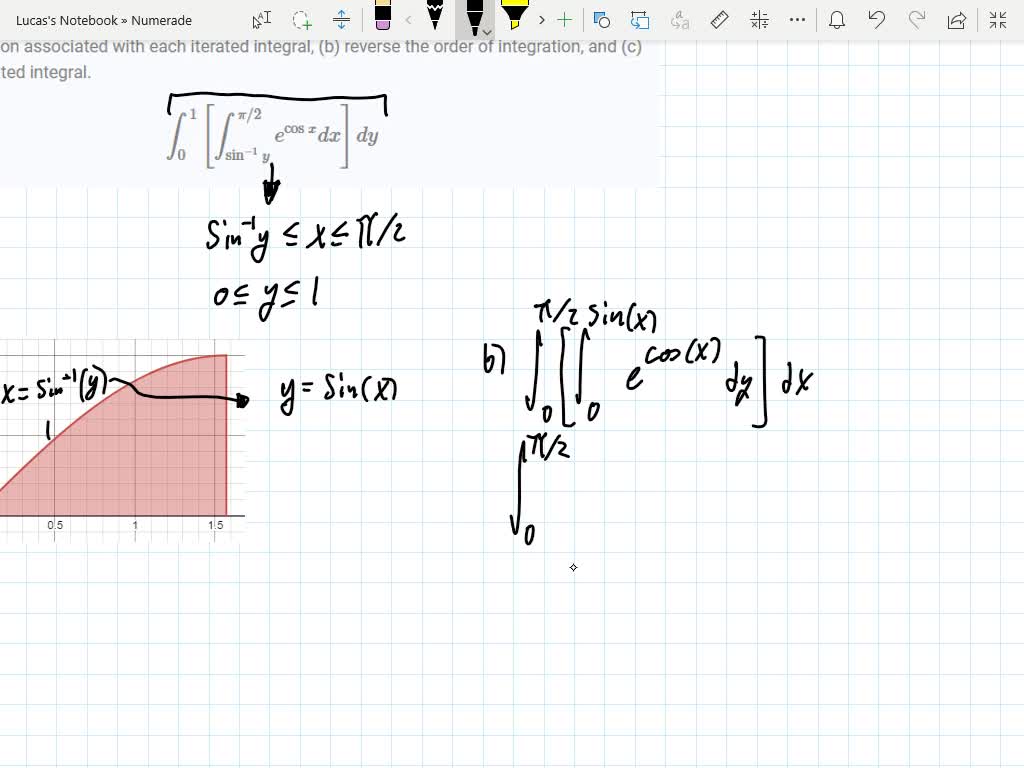Select the black pencil tool
Viewport: 1024px width, 768px height.
435,18
